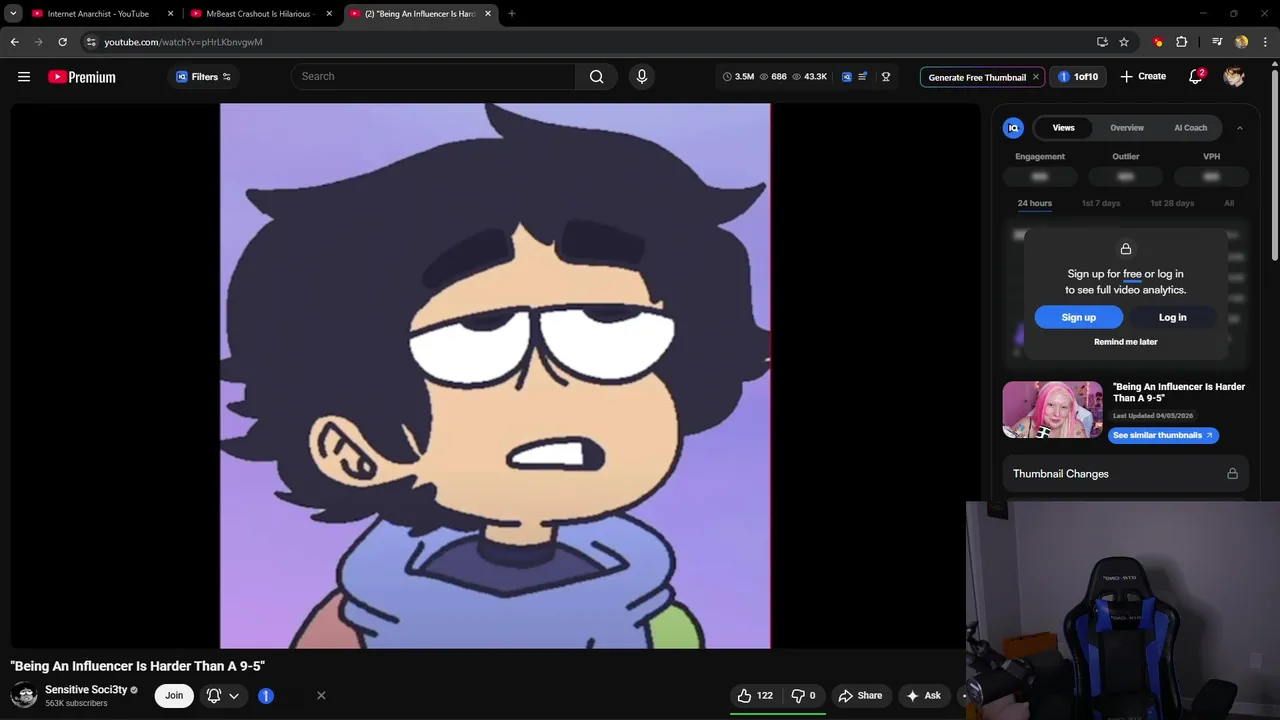Screen dimensions: 1280x720
Task: Expand the locked Thumbnail Changes section
Action: [x=1125, y=474]
